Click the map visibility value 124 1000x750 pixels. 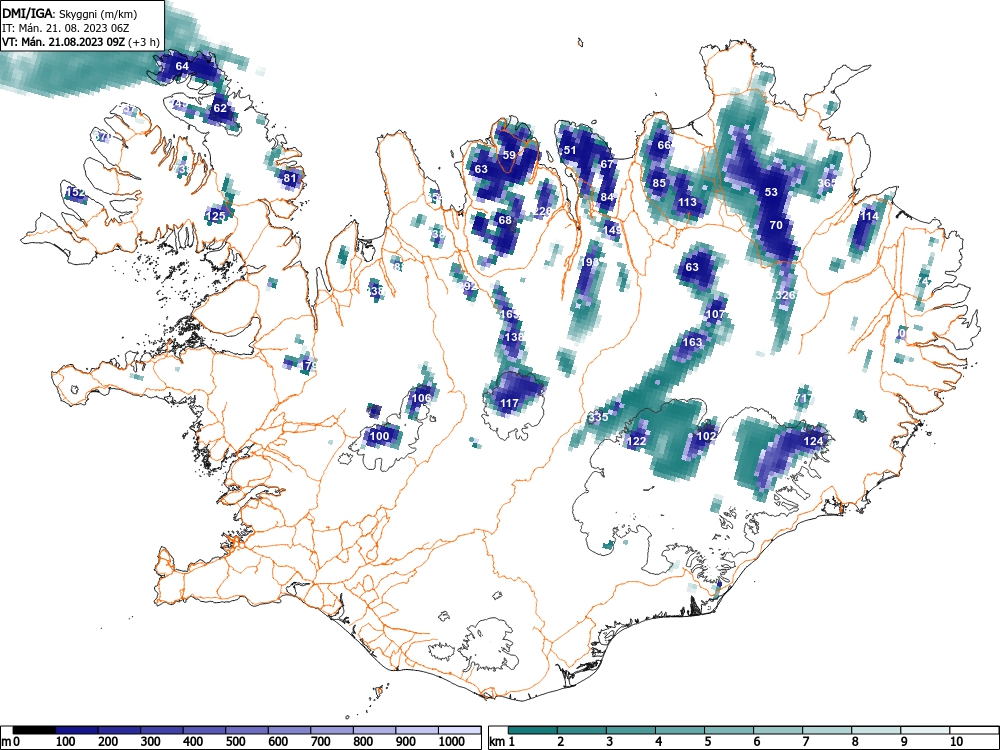(x=813, y=441)
